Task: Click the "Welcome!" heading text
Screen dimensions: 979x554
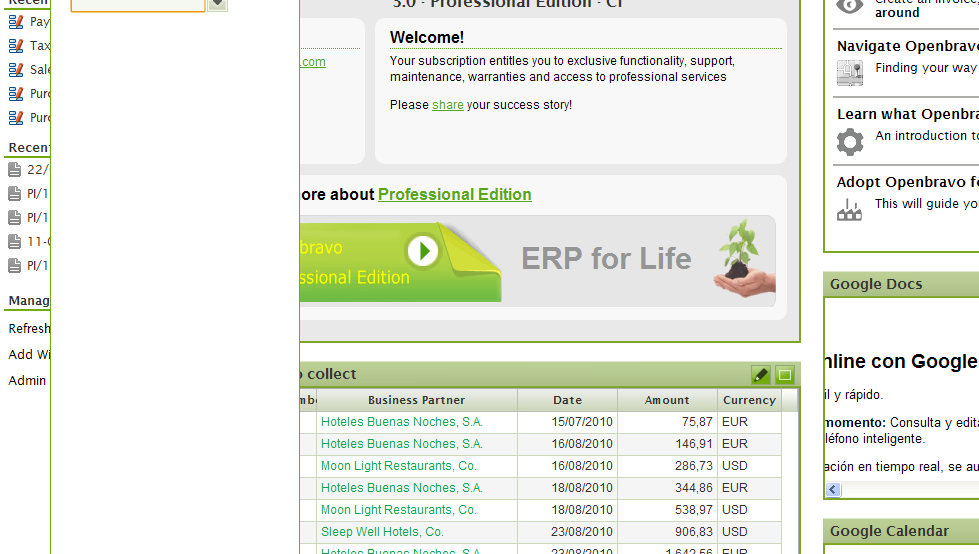Action: (427, 37)
